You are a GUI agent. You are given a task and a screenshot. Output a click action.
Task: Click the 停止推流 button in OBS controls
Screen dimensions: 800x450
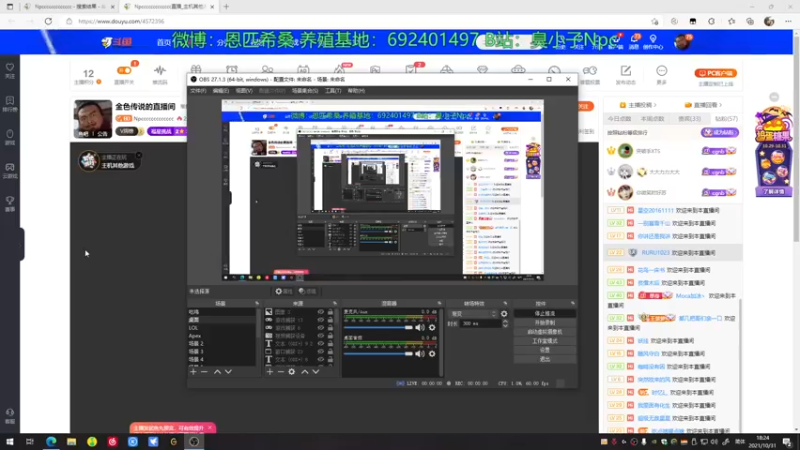(x=545, y=314)
